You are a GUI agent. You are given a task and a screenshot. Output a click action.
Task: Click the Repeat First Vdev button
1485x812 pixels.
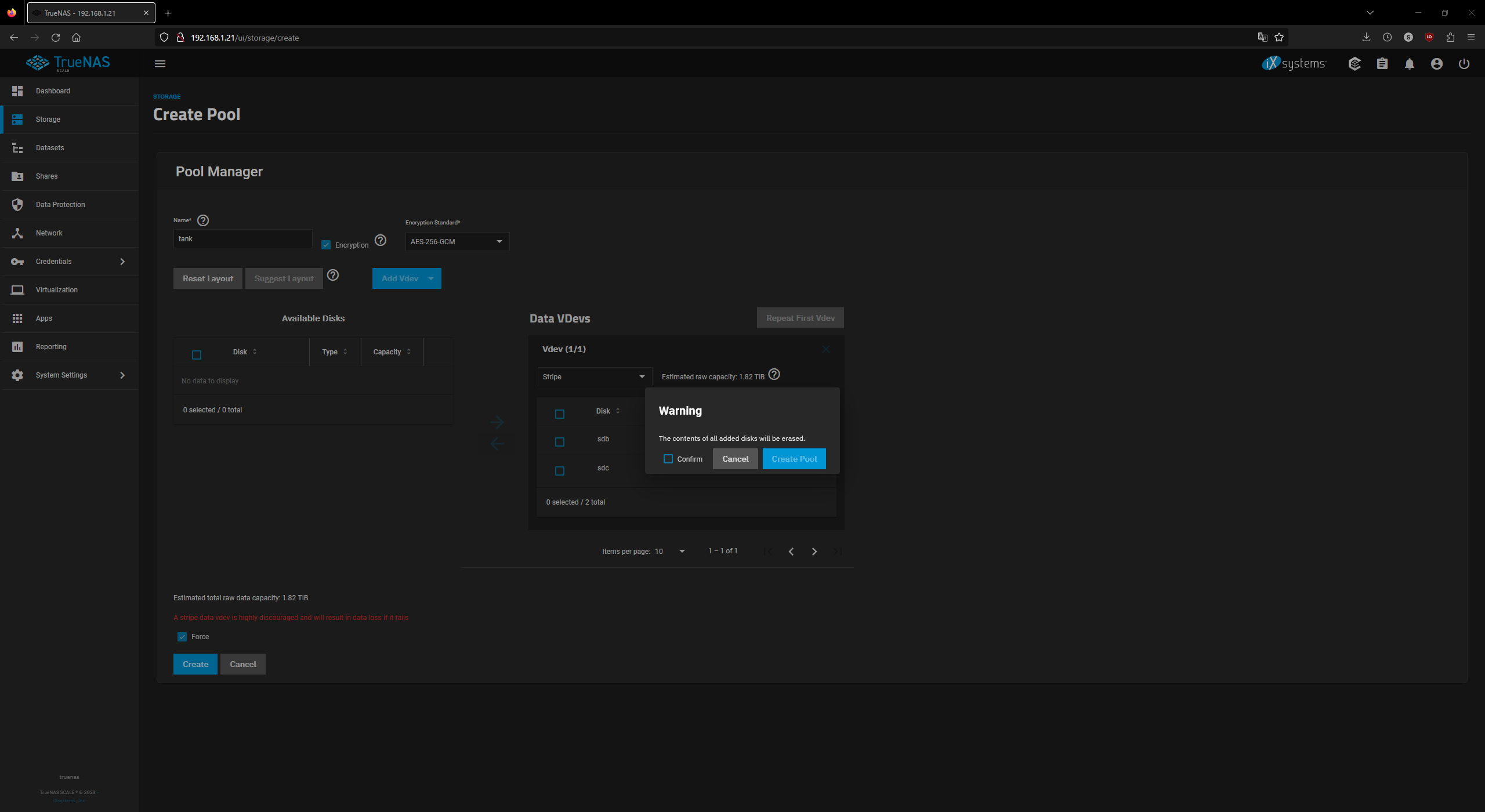[800, 317]
